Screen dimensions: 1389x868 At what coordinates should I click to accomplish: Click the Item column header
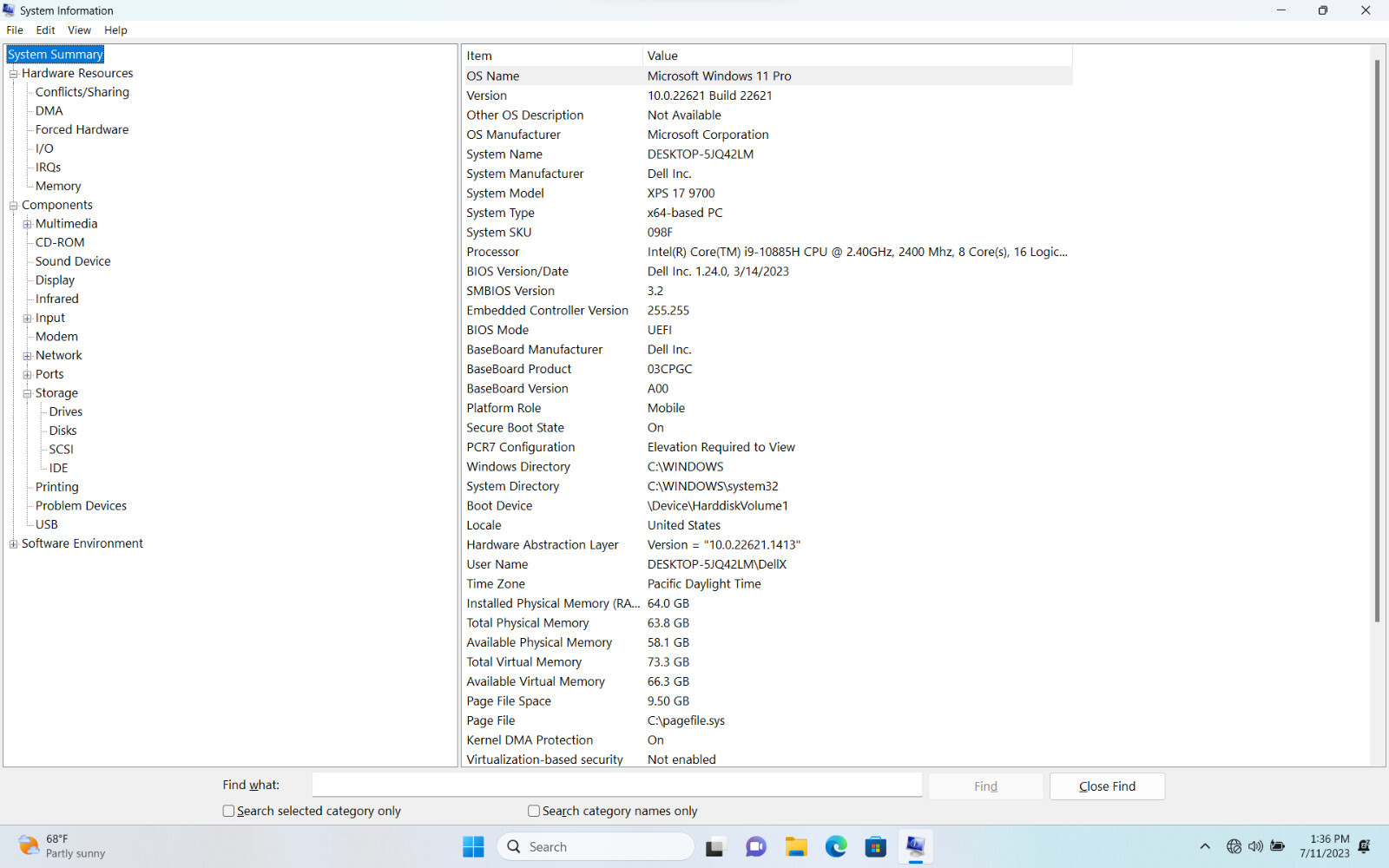pos(552,56)
